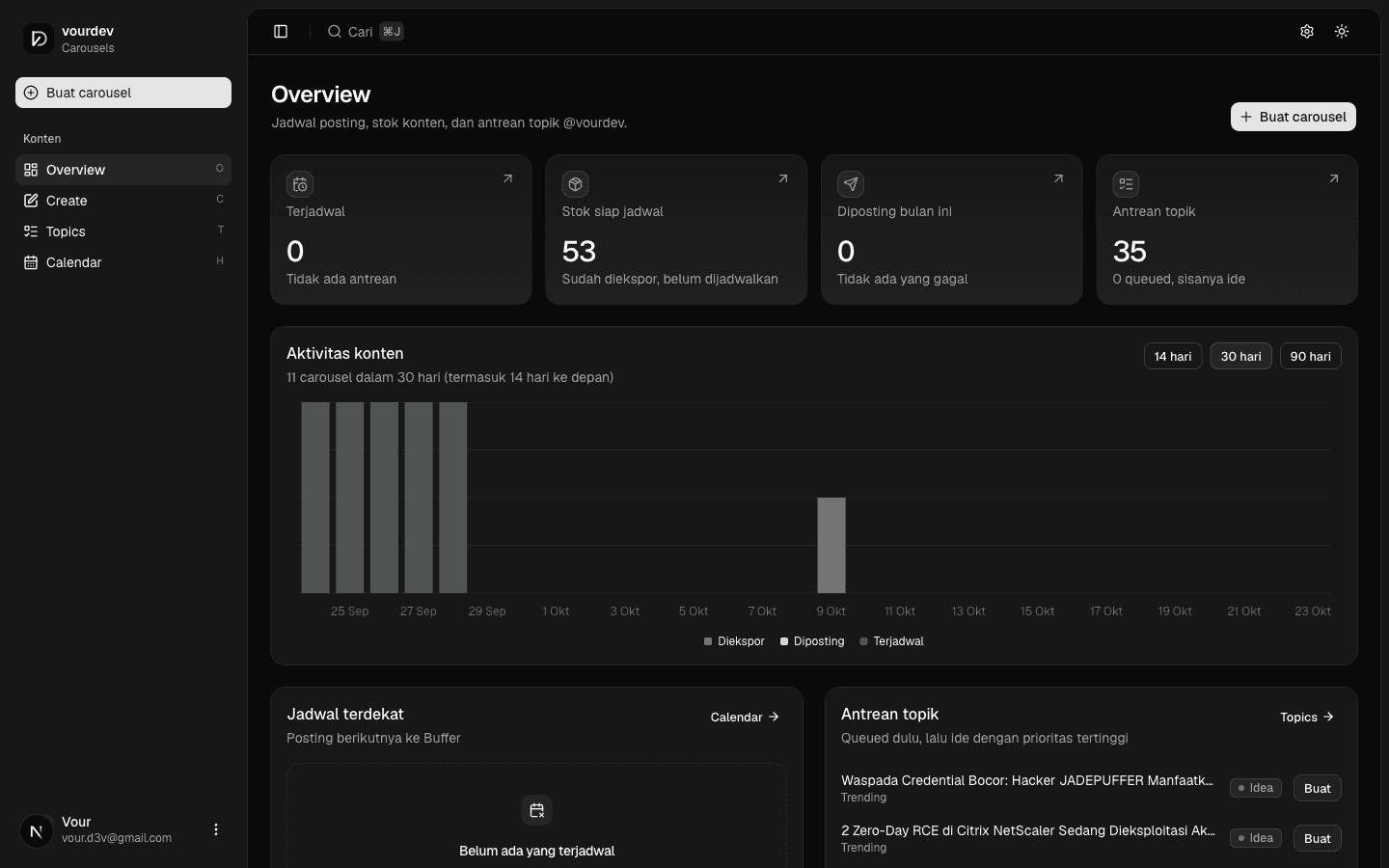Click the 2 Zero-Day RCE topic title

coord(1028,830)
